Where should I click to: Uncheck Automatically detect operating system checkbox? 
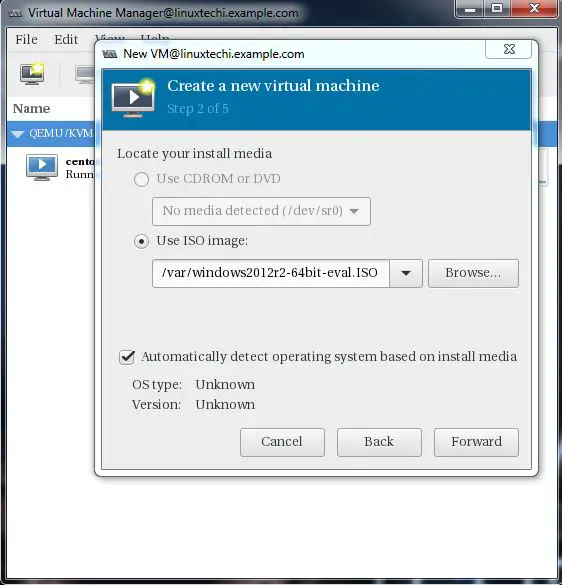127,357
